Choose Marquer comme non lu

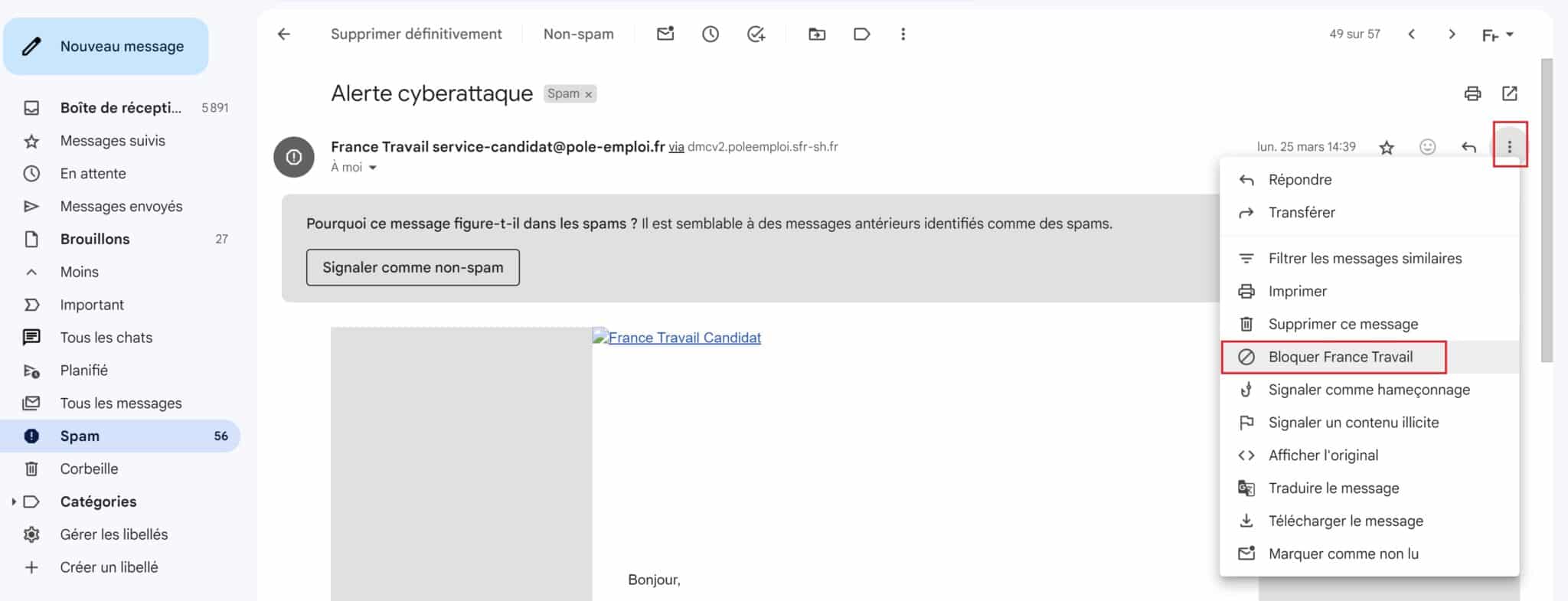(1369, 555)
